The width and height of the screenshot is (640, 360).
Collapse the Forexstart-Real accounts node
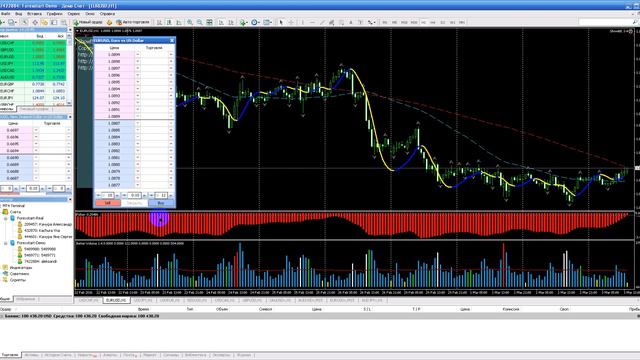click(x=6, y=218)
